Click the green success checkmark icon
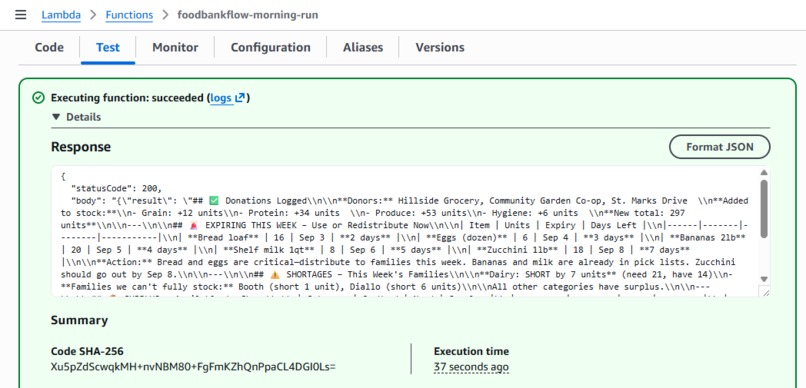This screenshot has height=388, width=806. (38, 98)
